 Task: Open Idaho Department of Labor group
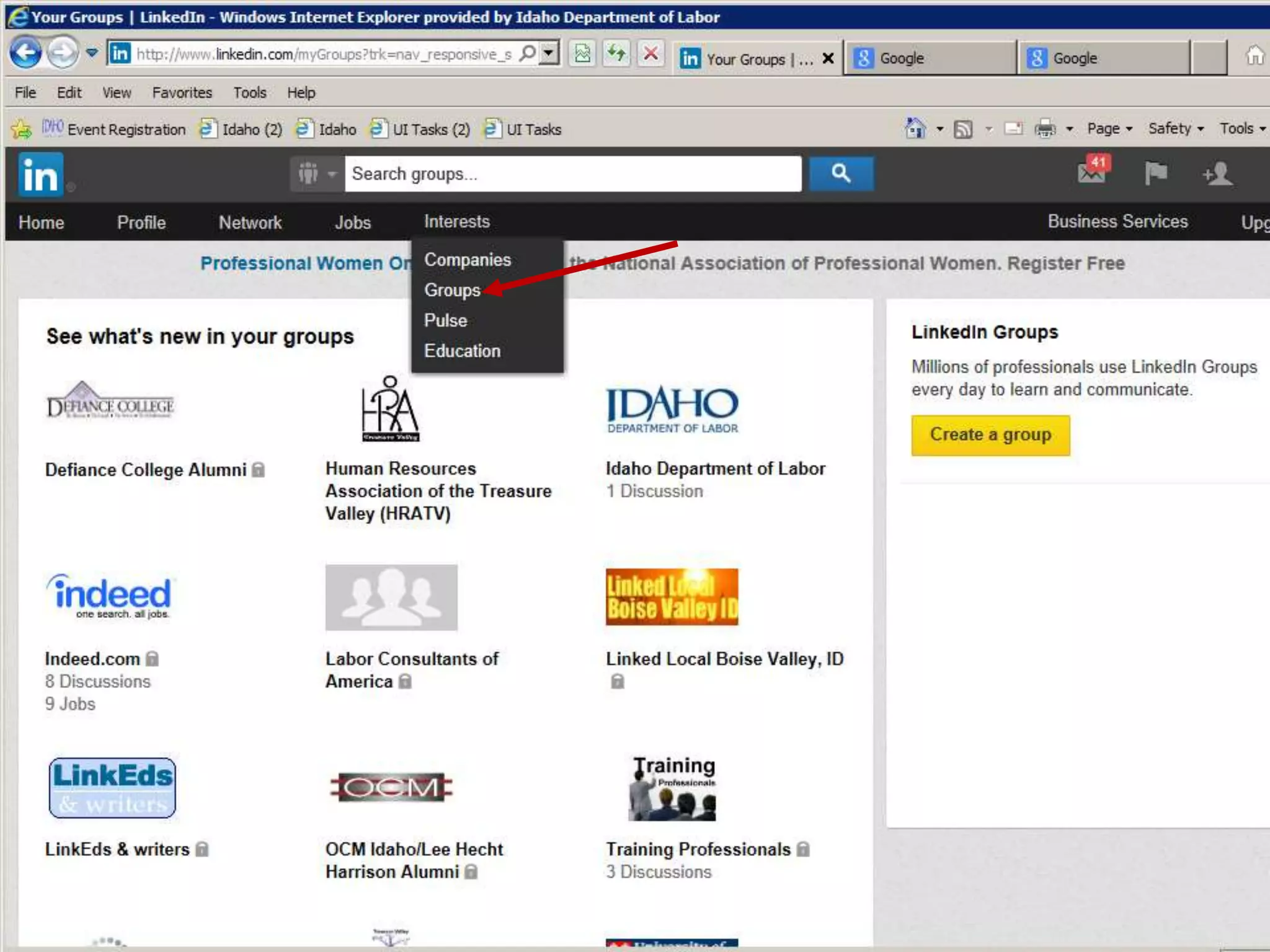[x=715, y=469]
